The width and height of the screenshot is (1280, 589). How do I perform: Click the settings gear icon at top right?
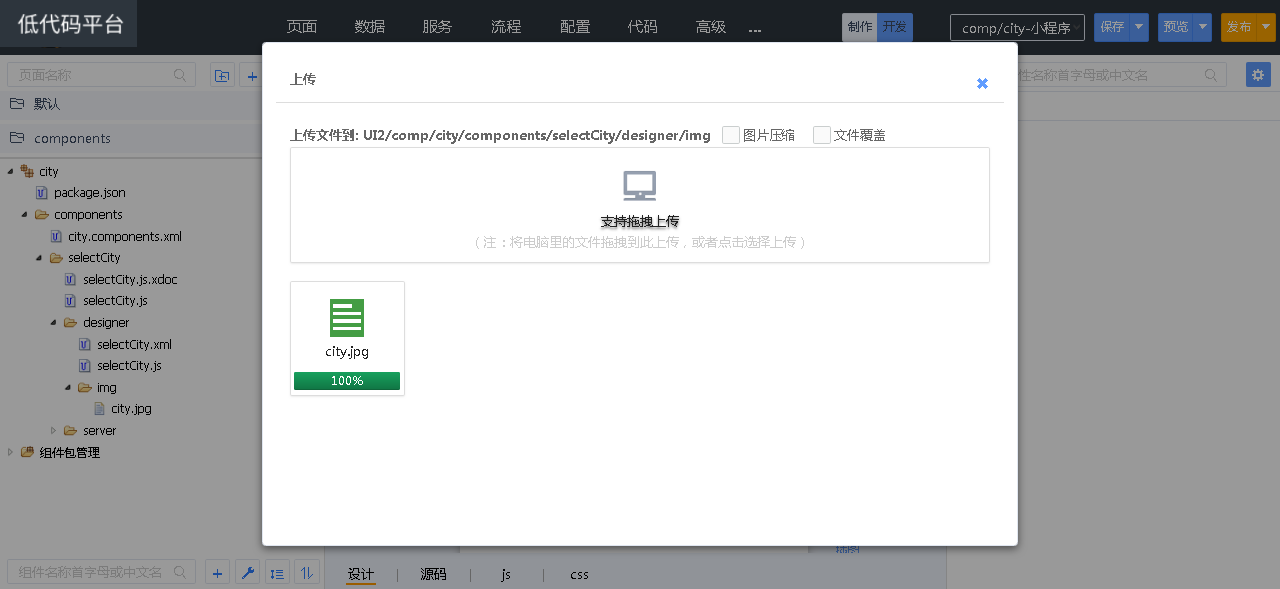point(1258,75)
